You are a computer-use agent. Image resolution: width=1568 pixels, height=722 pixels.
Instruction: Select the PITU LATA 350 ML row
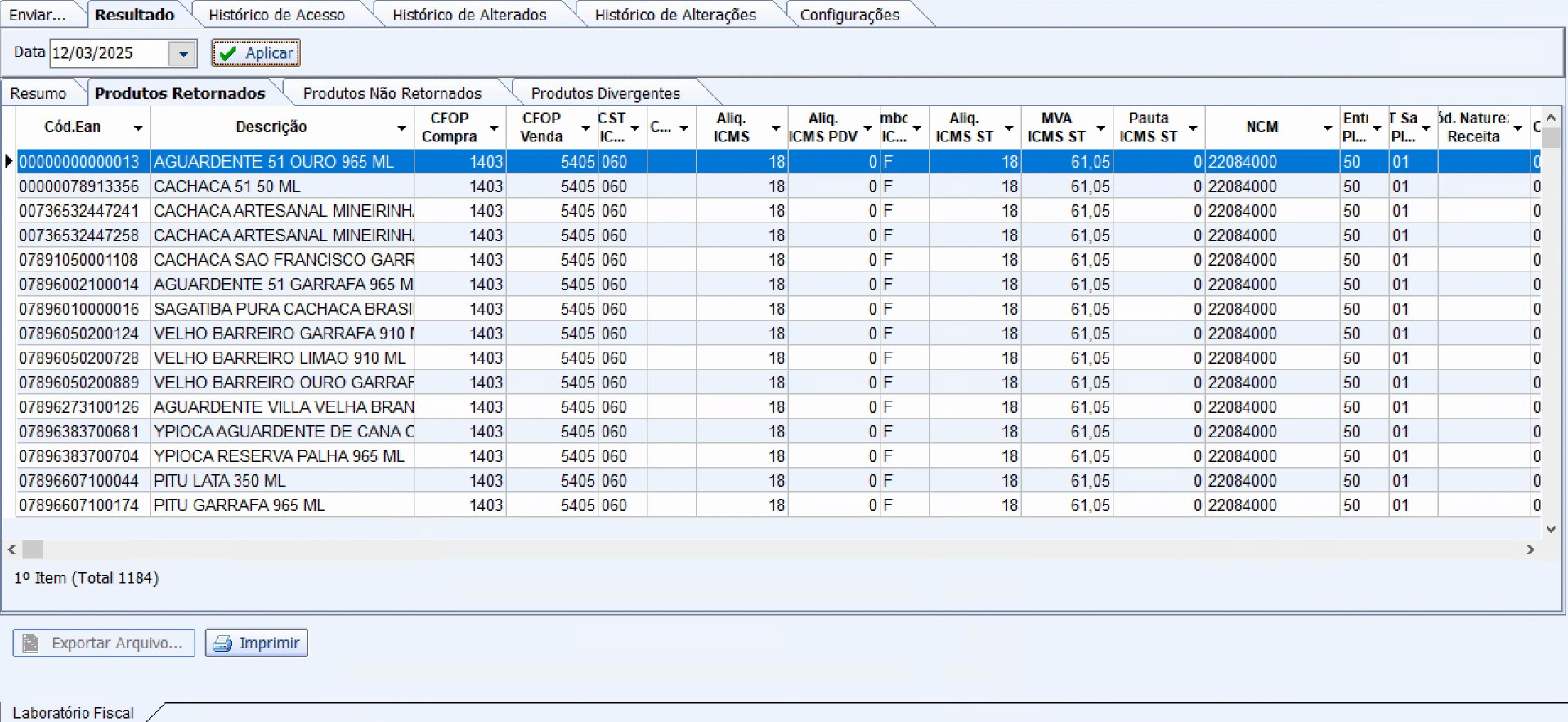pyautogui.click(x=219, y=481)
